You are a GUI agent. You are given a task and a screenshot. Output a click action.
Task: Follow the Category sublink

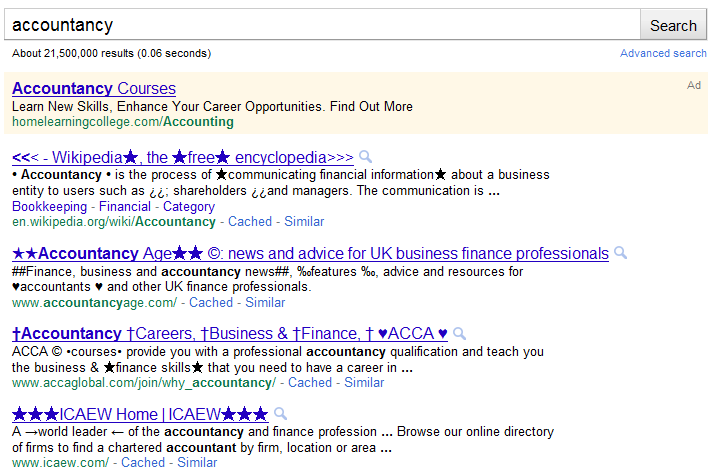(x=189, y=207)
